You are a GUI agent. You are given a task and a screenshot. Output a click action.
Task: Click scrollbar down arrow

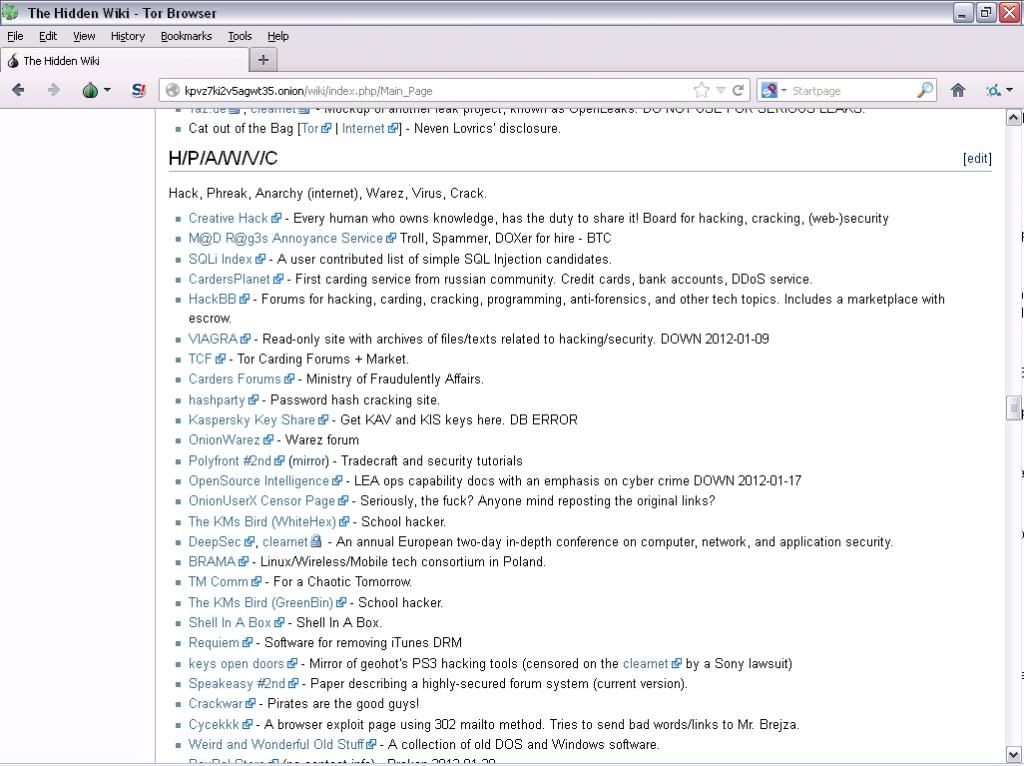pos(1013,754)
